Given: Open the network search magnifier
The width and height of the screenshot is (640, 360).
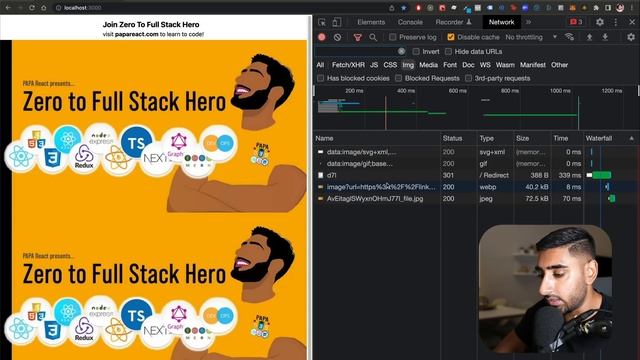Looking at the screenshot, I should point(373,37).
